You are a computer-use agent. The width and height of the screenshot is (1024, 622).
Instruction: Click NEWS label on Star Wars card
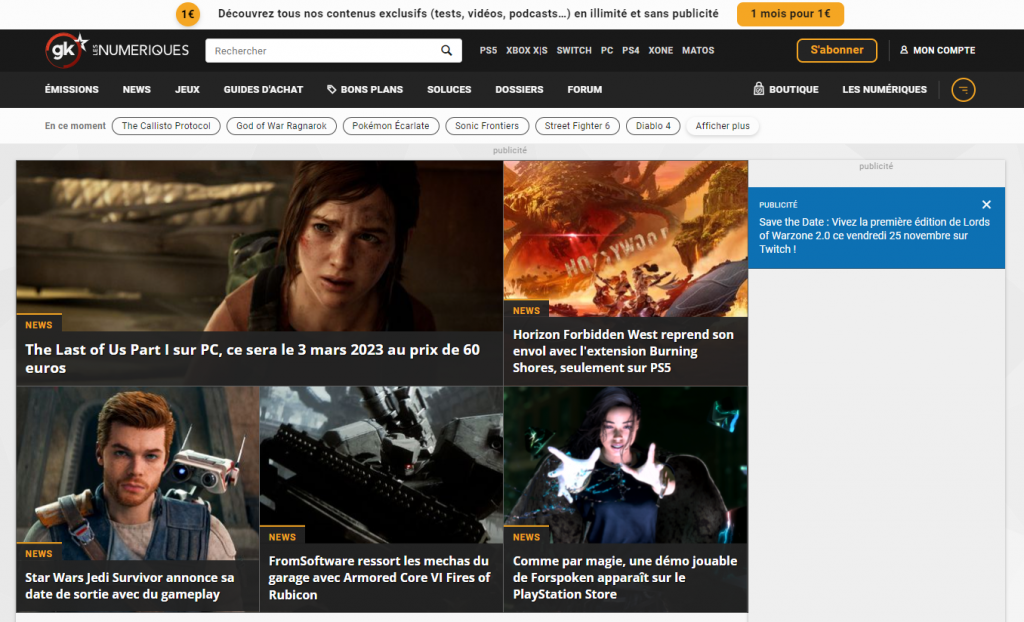[x=39, y=553]
